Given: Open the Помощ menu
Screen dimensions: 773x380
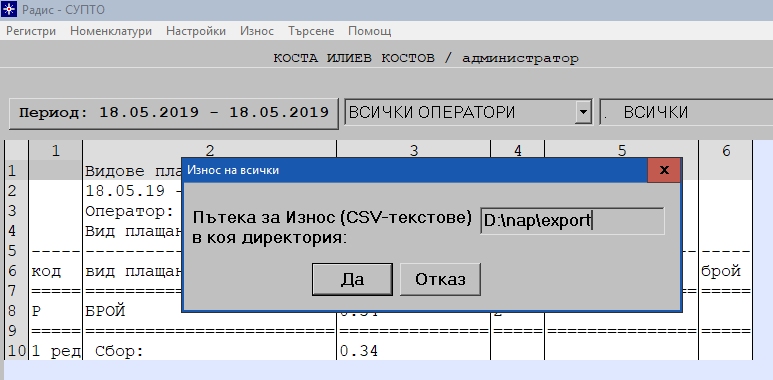Looking at the screenshot, I should (370, 31).
